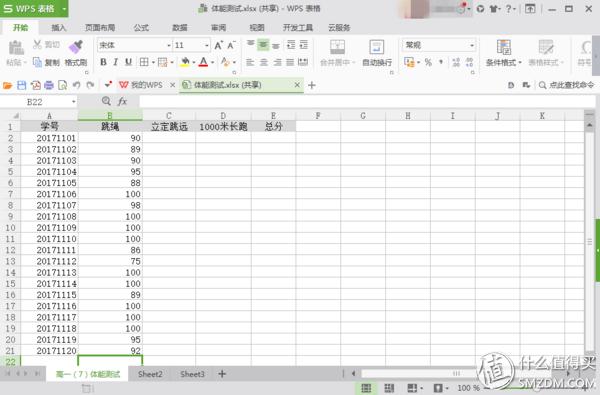Toggle underline formatting
Image resolution: width=600 pixels, height=395 pixels.
click(x=129, y=62)
